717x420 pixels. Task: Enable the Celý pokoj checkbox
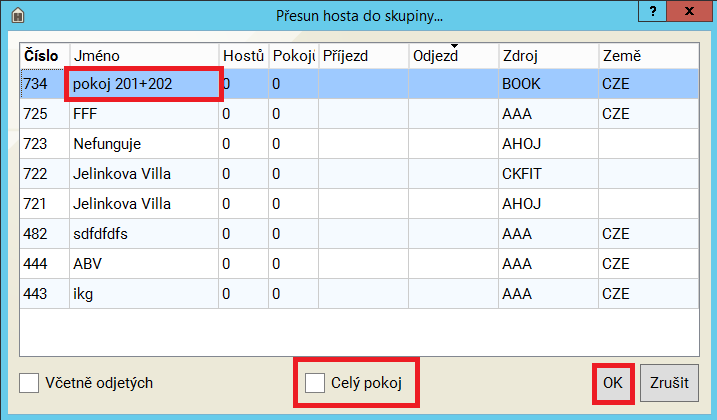[x=316, y=383]
